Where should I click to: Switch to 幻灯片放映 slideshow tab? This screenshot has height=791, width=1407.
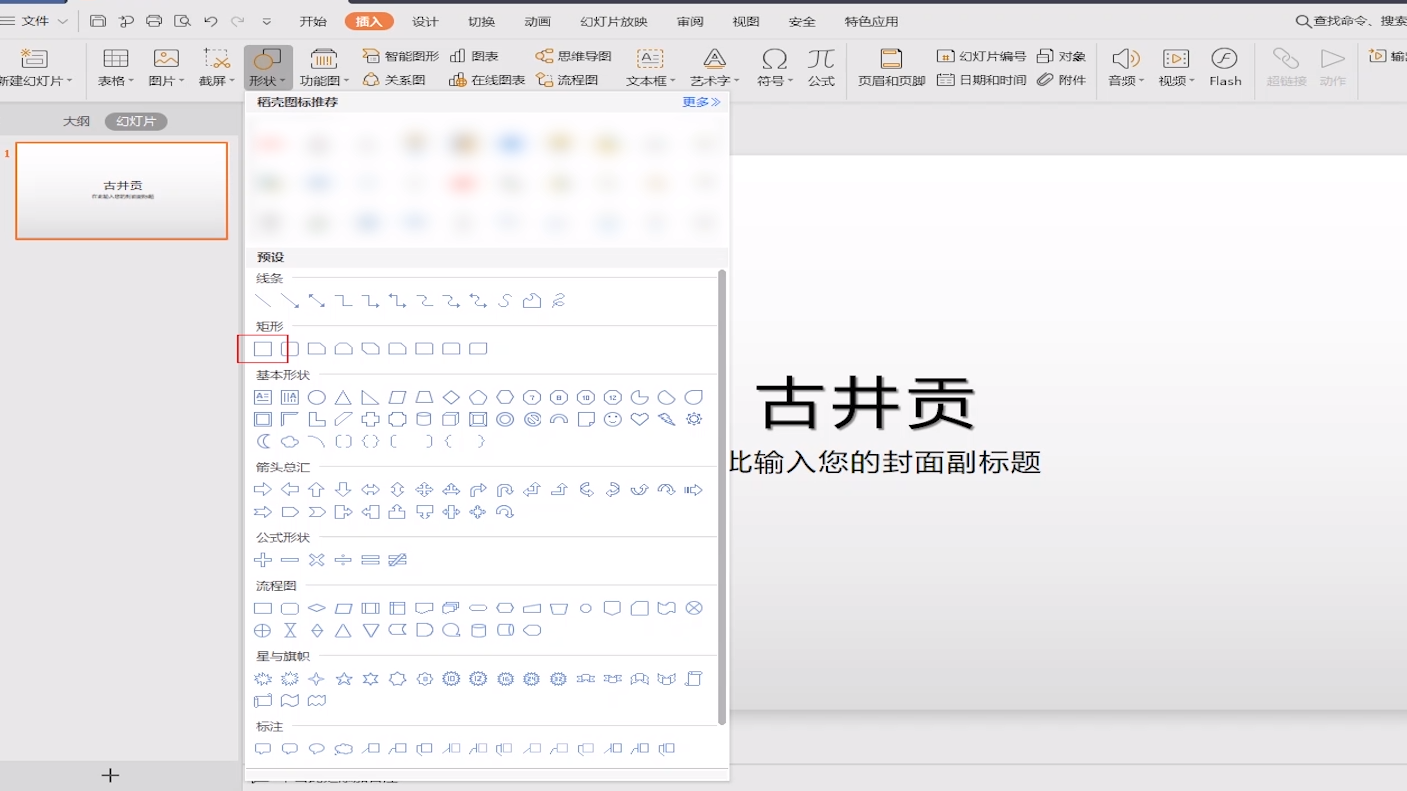[614, 21]
